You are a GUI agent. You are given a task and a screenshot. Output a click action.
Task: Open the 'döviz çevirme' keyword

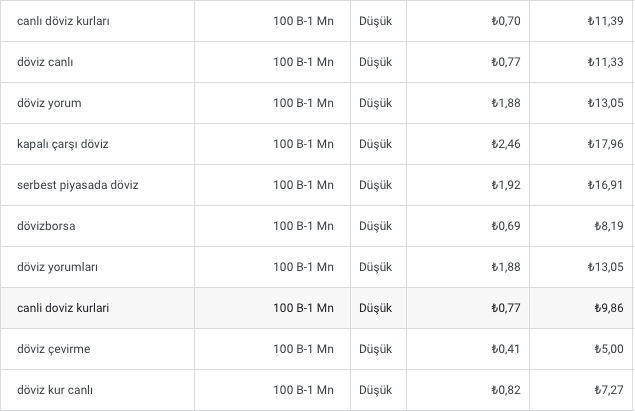[x=53, y=349]
